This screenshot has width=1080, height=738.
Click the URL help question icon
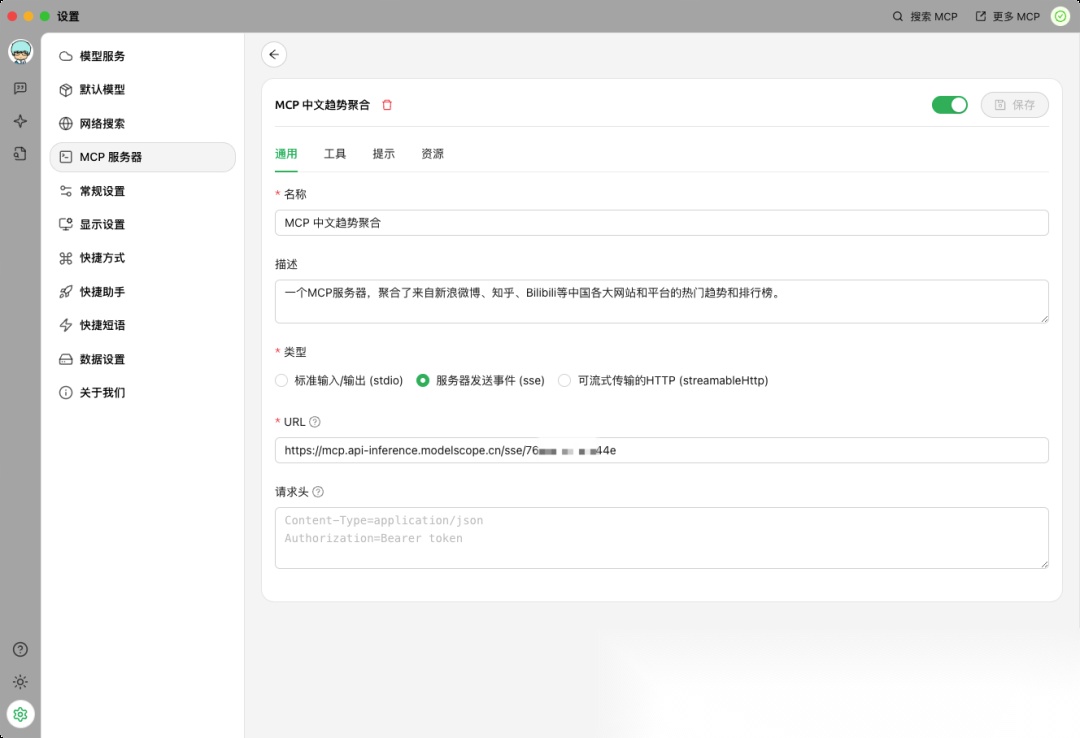pos(315,422)
